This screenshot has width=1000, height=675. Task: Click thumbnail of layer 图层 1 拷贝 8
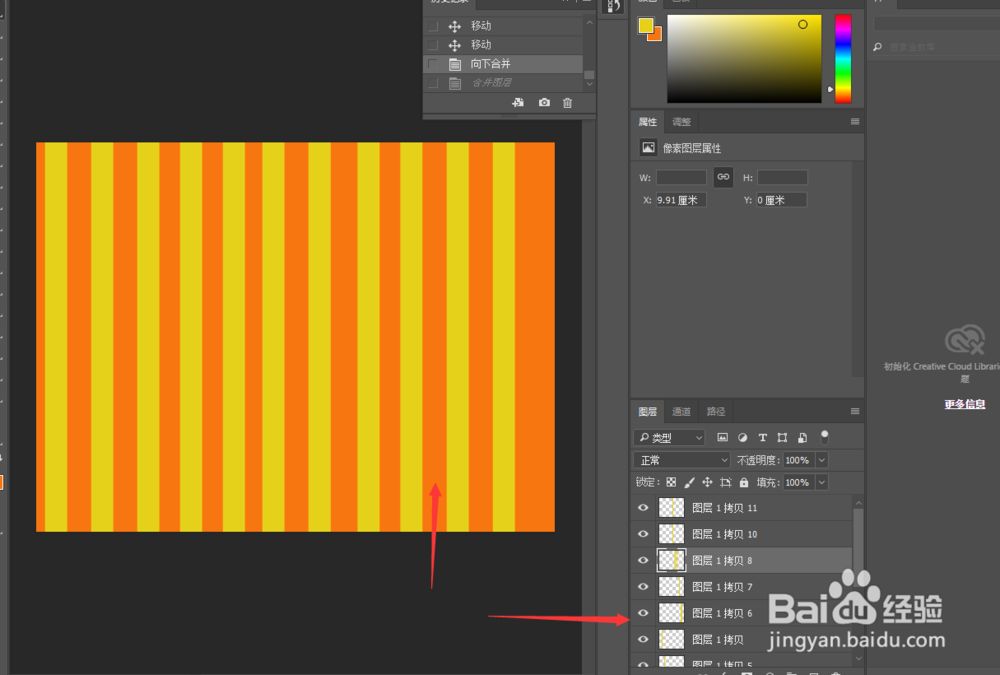(671, 560)
